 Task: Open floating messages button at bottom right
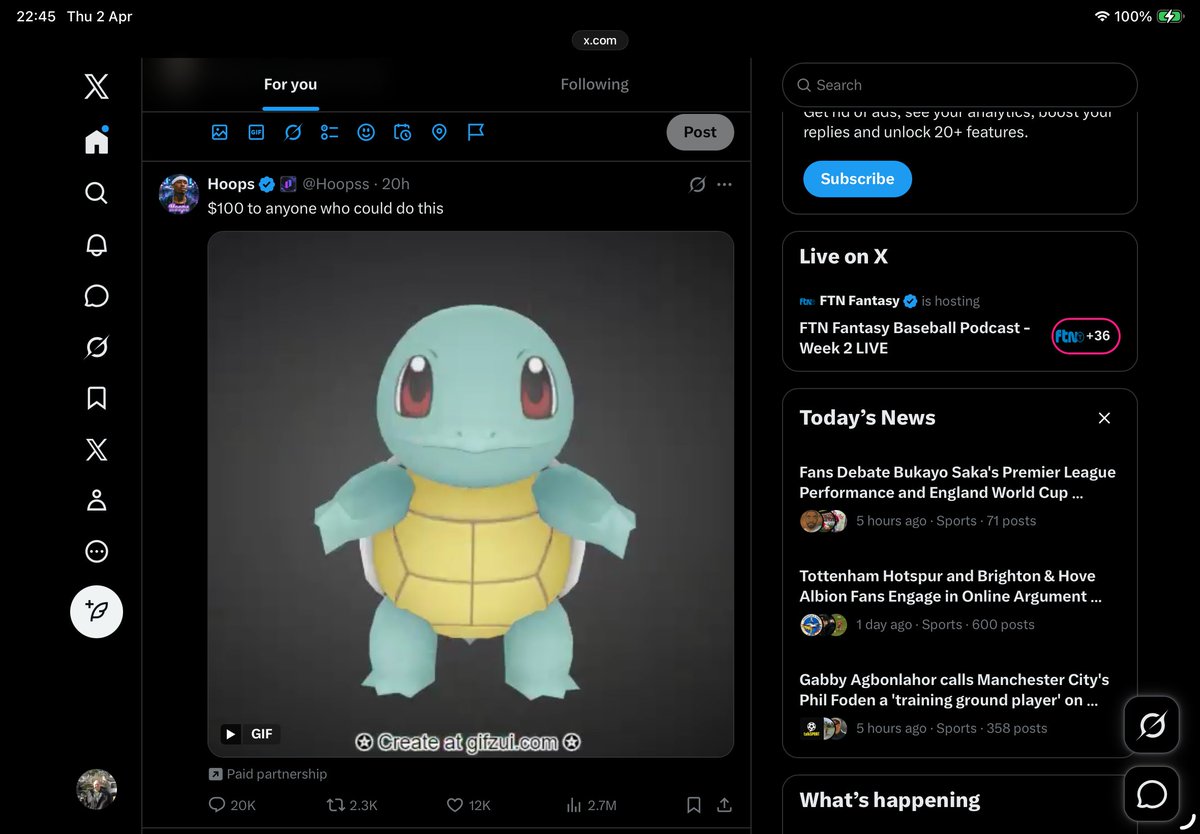(1152, 795)
